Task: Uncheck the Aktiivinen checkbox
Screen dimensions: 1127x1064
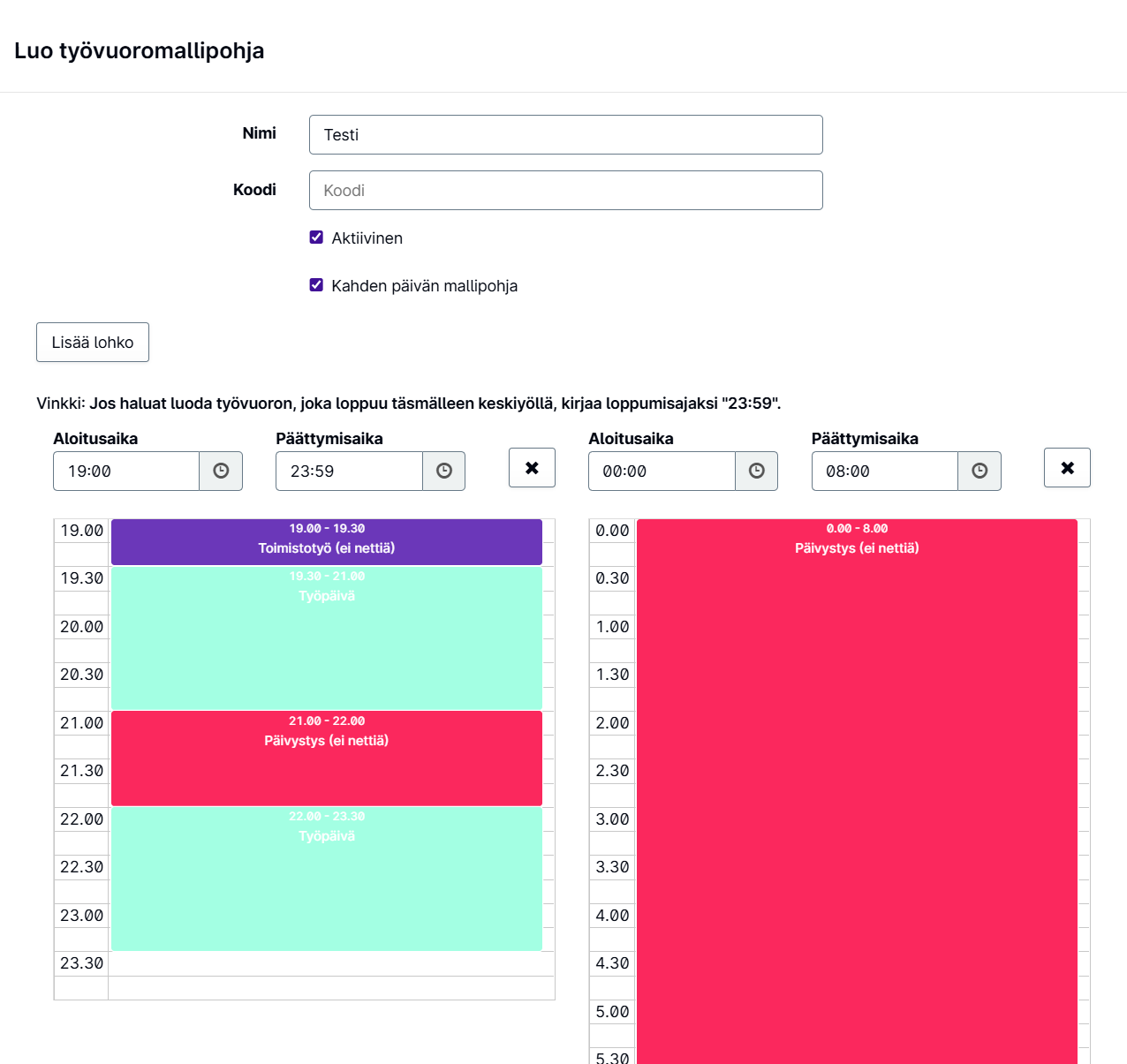Action: (316, 238)
